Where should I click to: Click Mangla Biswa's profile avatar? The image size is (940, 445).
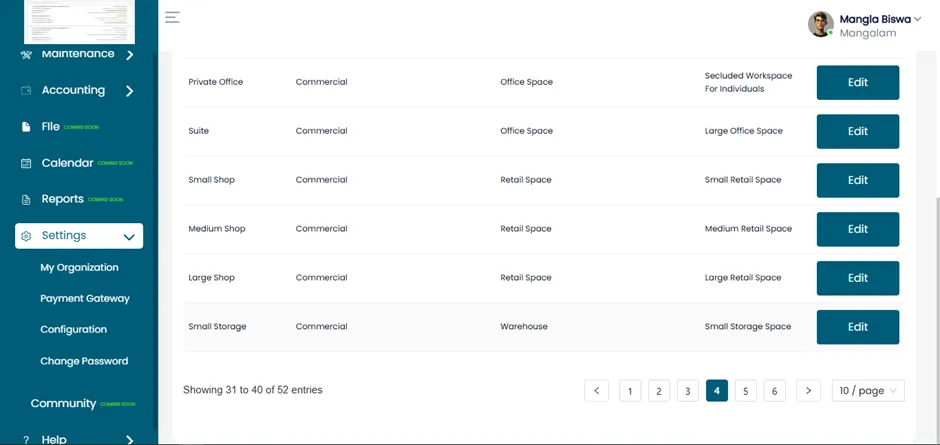pyautogui.click(x=821, y=24)
